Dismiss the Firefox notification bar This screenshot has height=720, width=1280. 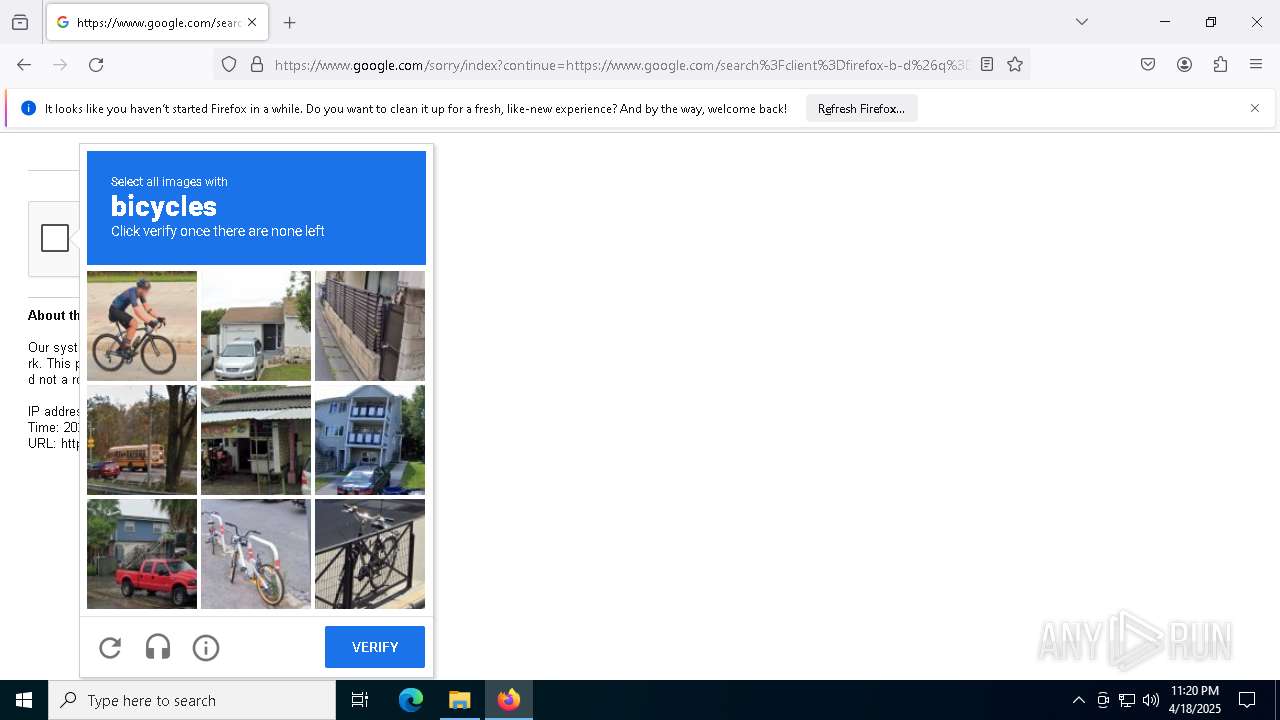pyautogui.click(x=1255, y=108)
